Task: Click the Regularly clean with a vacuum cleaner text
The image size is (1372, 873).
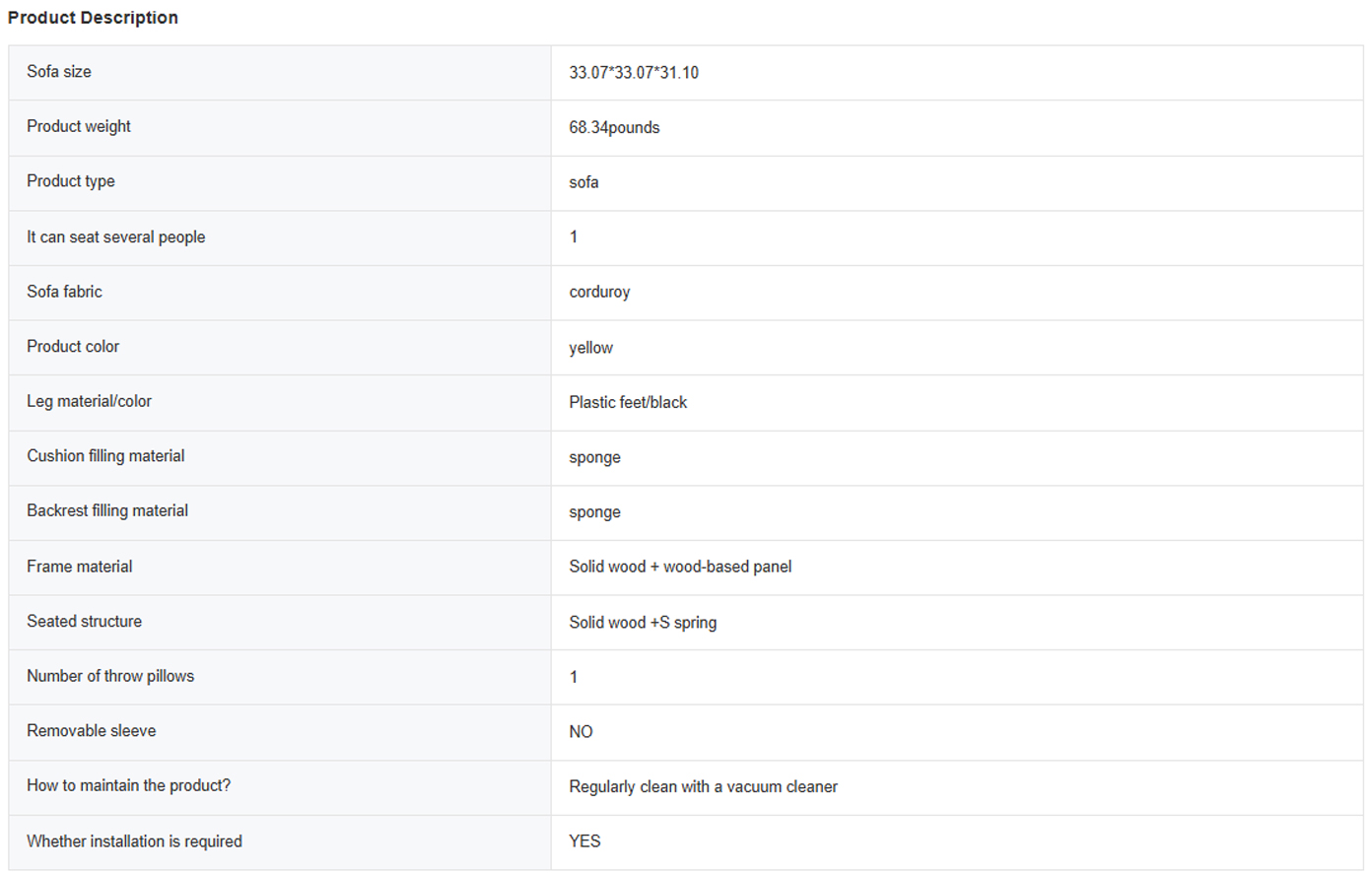Action: pos(703,787)
